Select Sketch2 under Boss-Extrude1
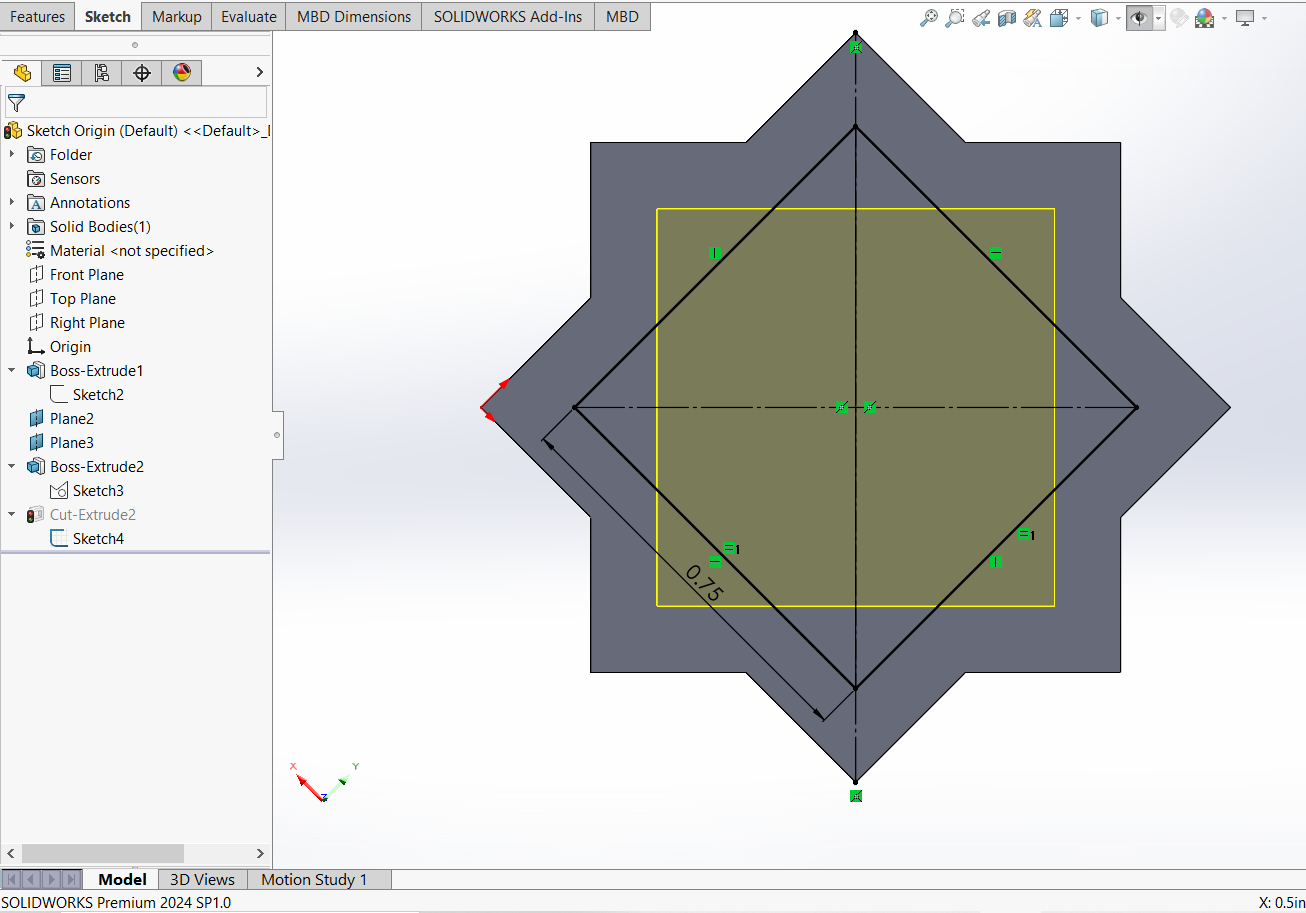 (x=87, y=394)
